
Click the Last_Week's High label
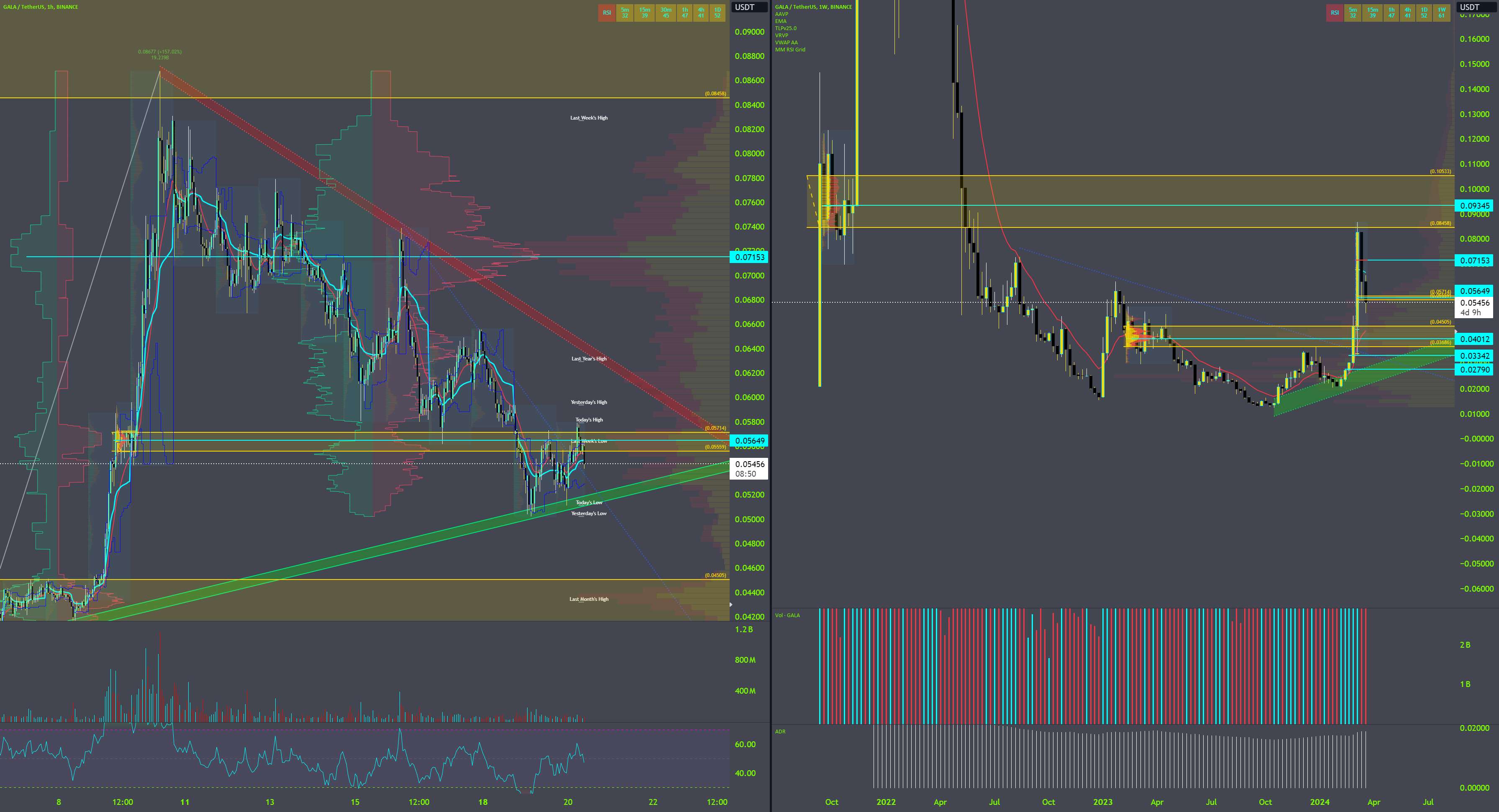point(589,117)
